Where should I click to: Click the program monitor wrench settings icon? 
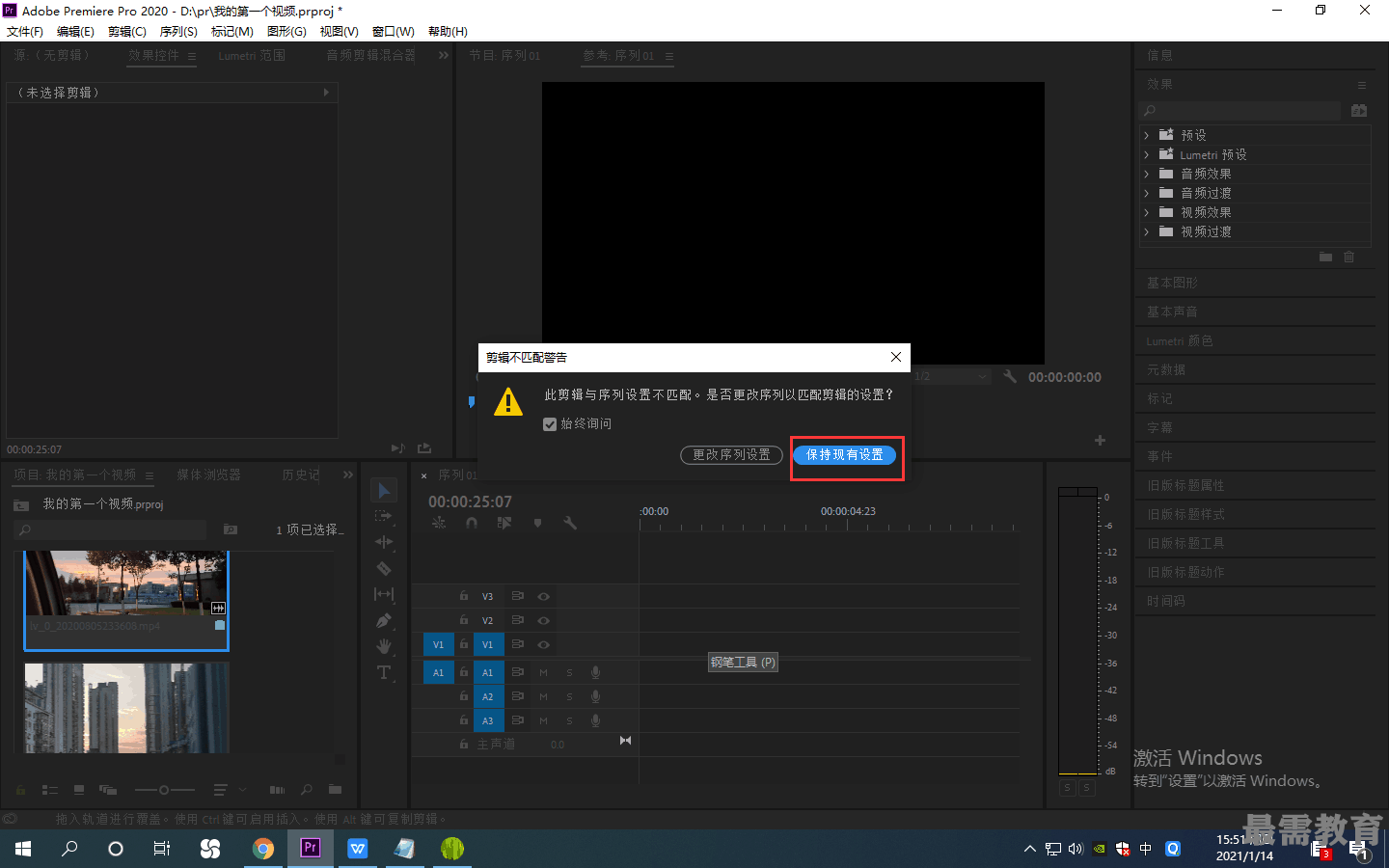point(1009,377)
